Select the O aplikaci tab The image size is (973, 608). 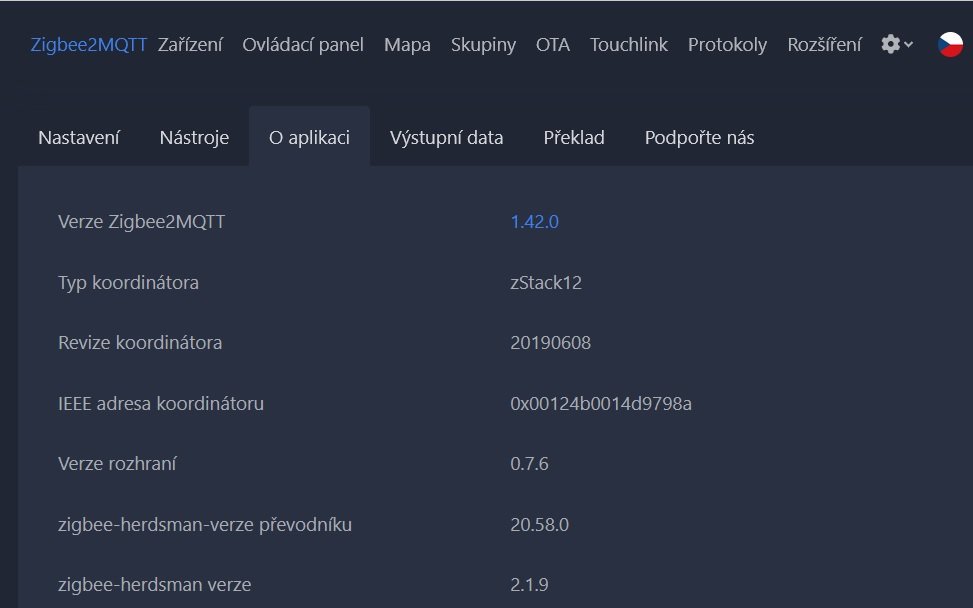pyautogui.click(x=309, y=138)
